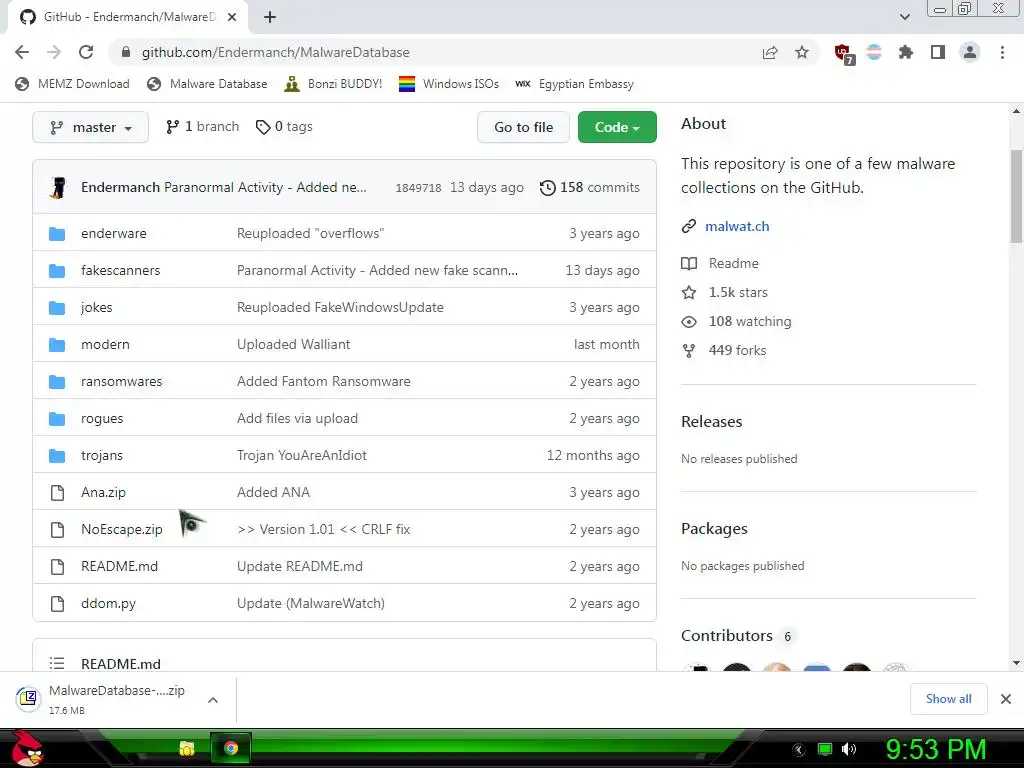Click the green monitor tray icon
This screenshot has height=768, width=1024.
[x=825, y=749]
